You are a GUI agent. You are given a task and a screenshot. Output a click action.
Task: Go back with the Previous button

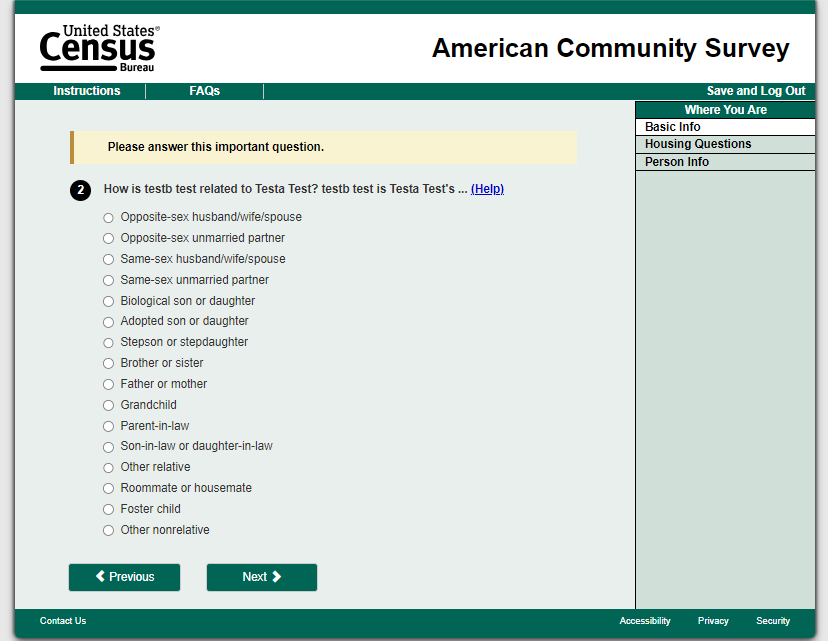tap(124, 577)
